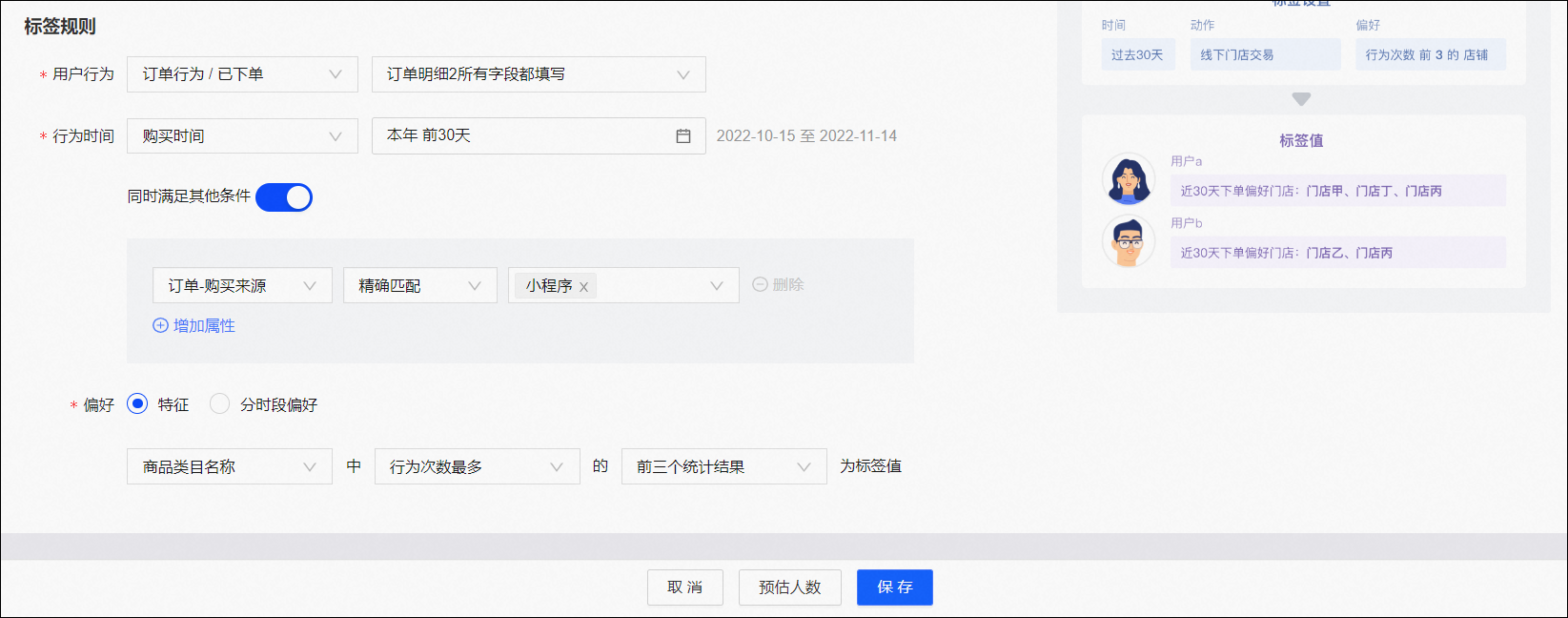Open the 订单行为 / 已下单 dropdown

pos(242,74)
